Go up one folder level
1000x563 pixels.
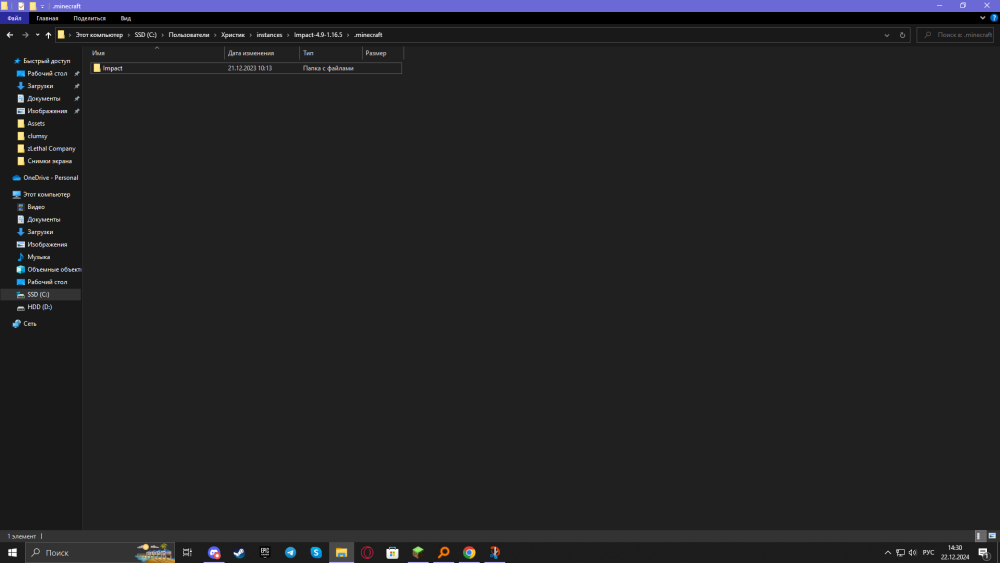click(x=48, y=35)
